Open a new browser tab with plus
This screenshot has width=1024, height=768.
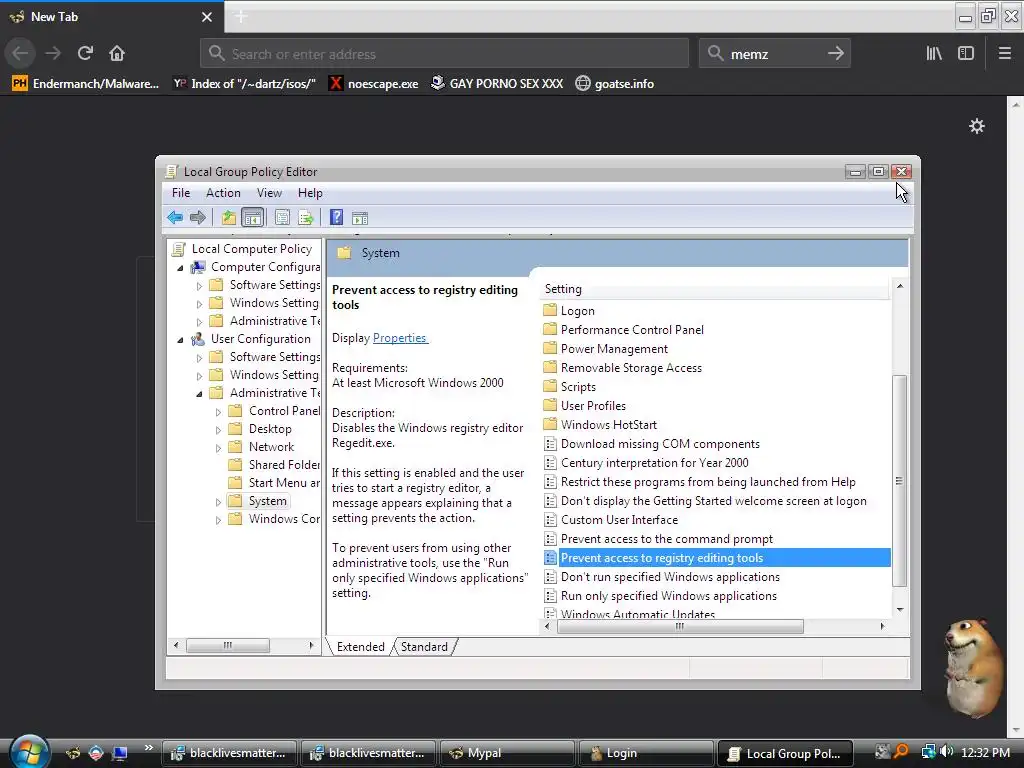[241, 16]
